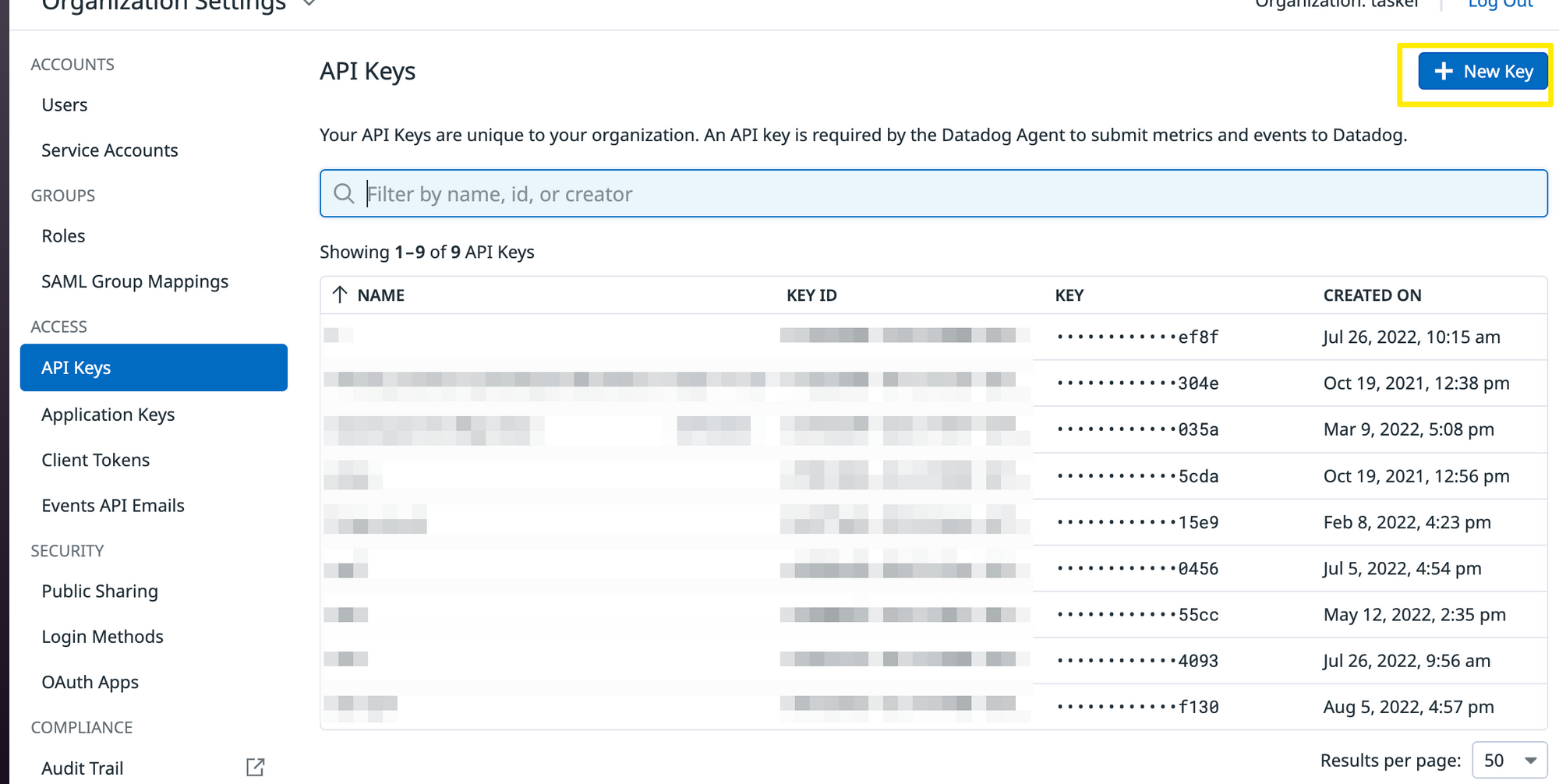Image resolution: width=1559 pixels, height=784 pixels.
Task: Expand the Organization Settings dropdown chevron
Action: (x=309, y=4)
